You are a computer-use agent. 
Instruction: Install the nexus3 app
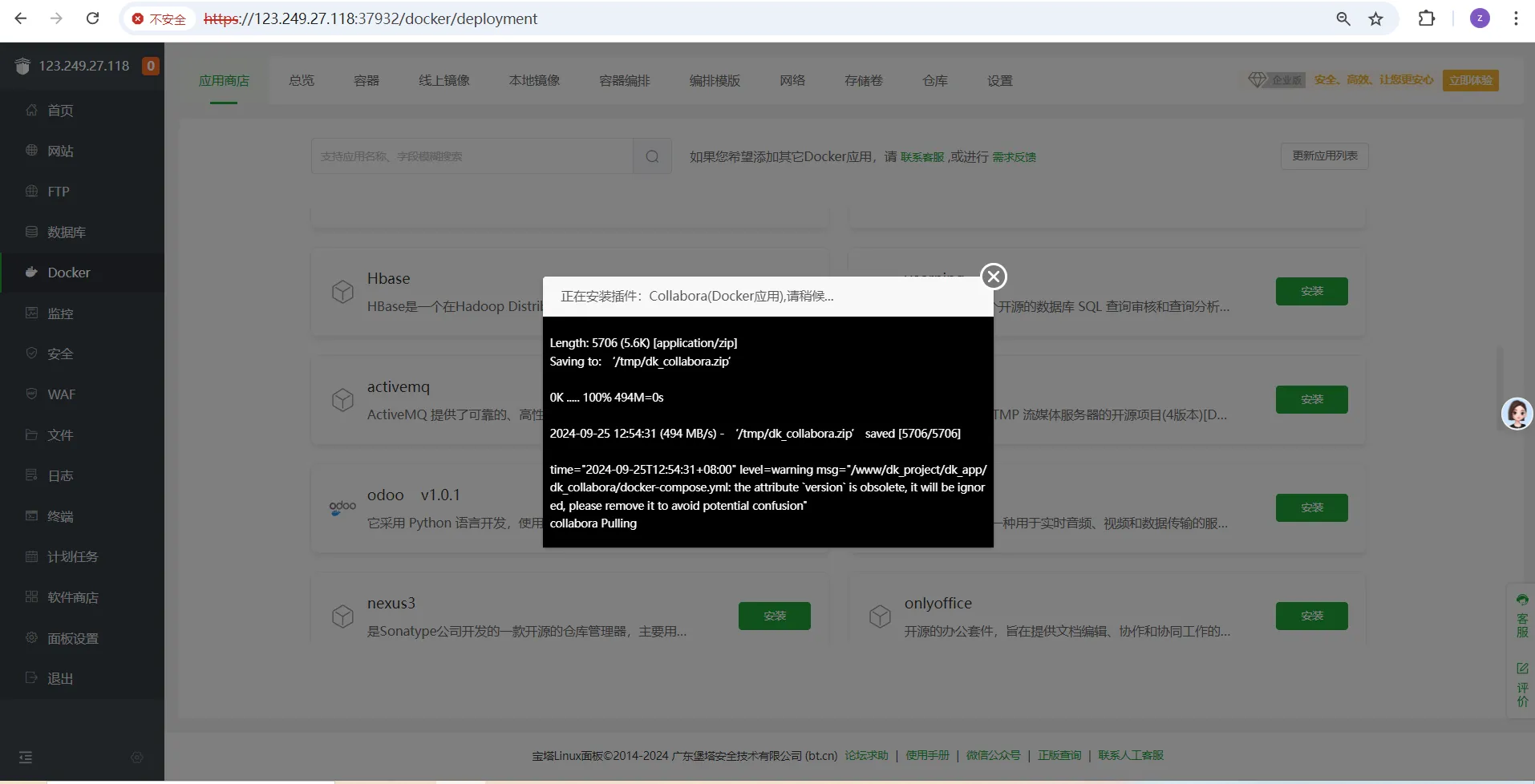click(x=775, y=616)
